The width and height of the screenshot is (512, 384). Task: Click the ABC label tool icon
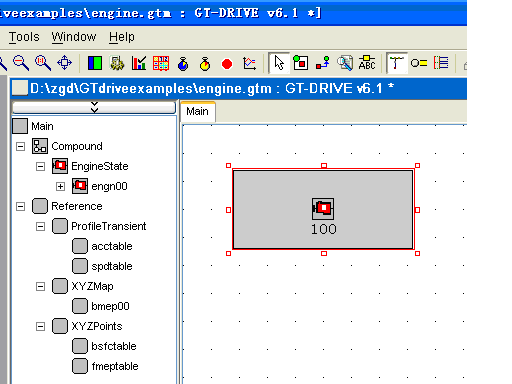tap(367, 63)
